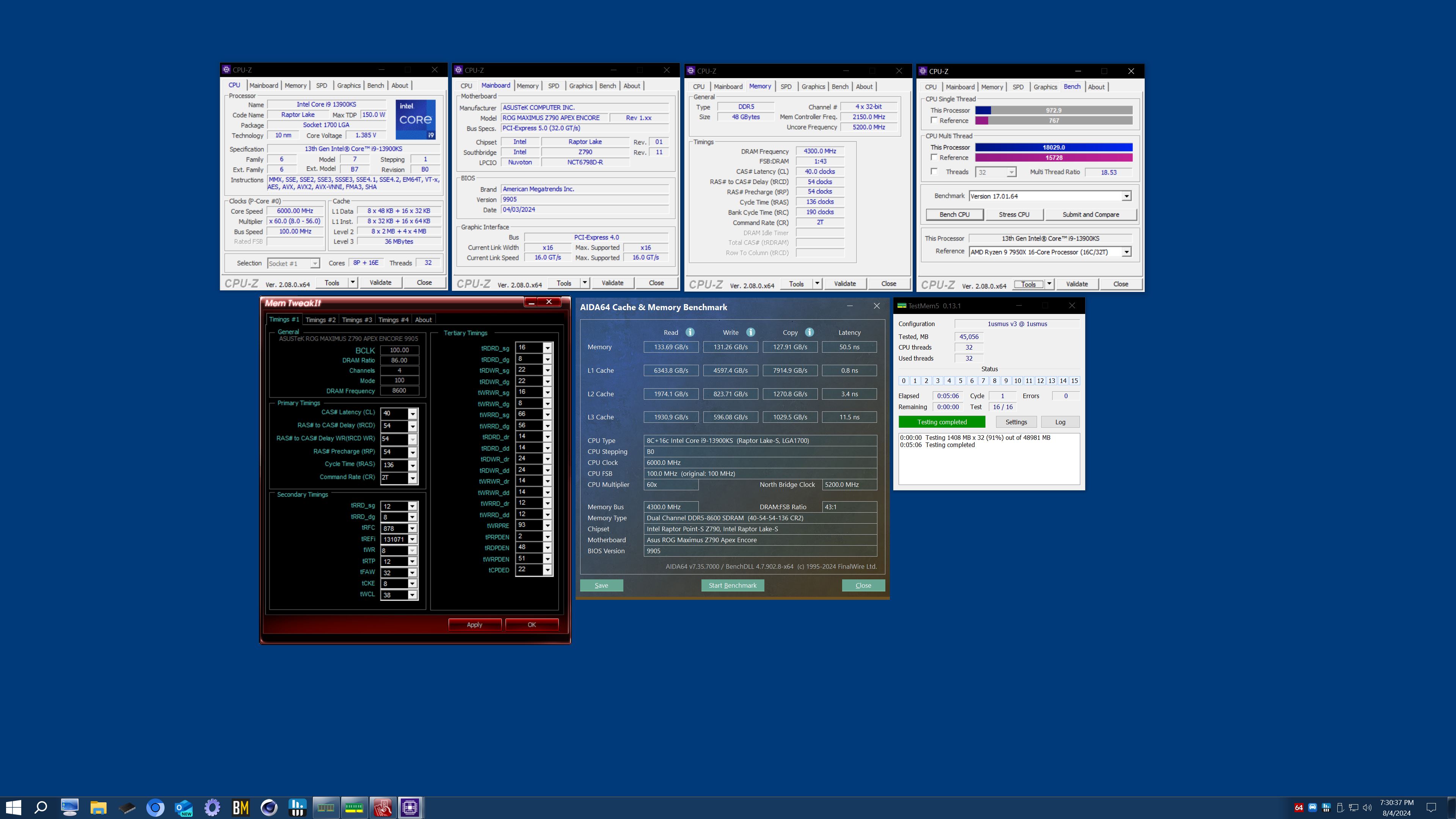Open Graphics tab in CPU-Z Mainboard window
Image resolution: width=1456 pixels, height=819 pixels.
[x=581, y=86]
